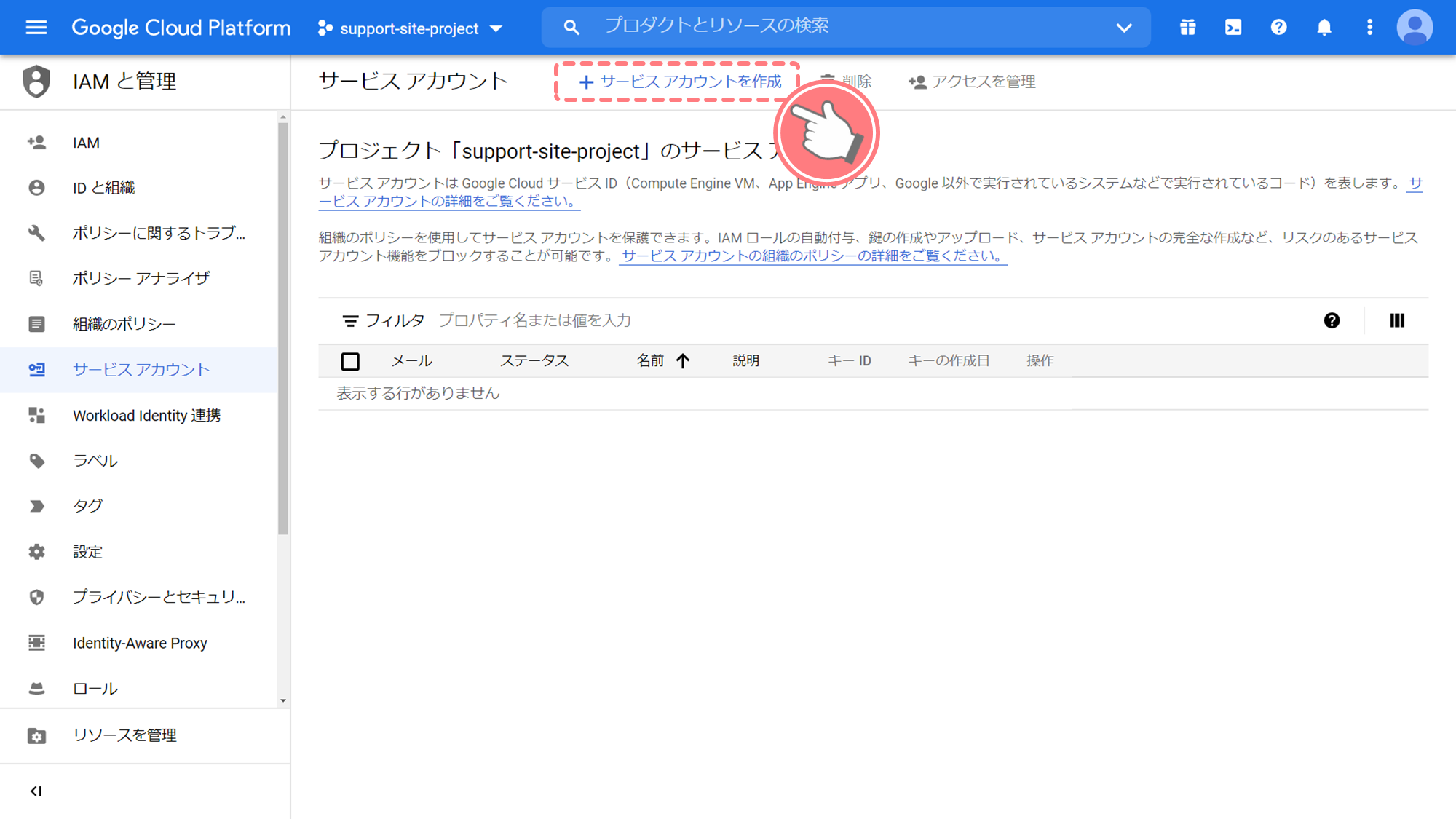Open notifications bell

tap(1324, 28)
